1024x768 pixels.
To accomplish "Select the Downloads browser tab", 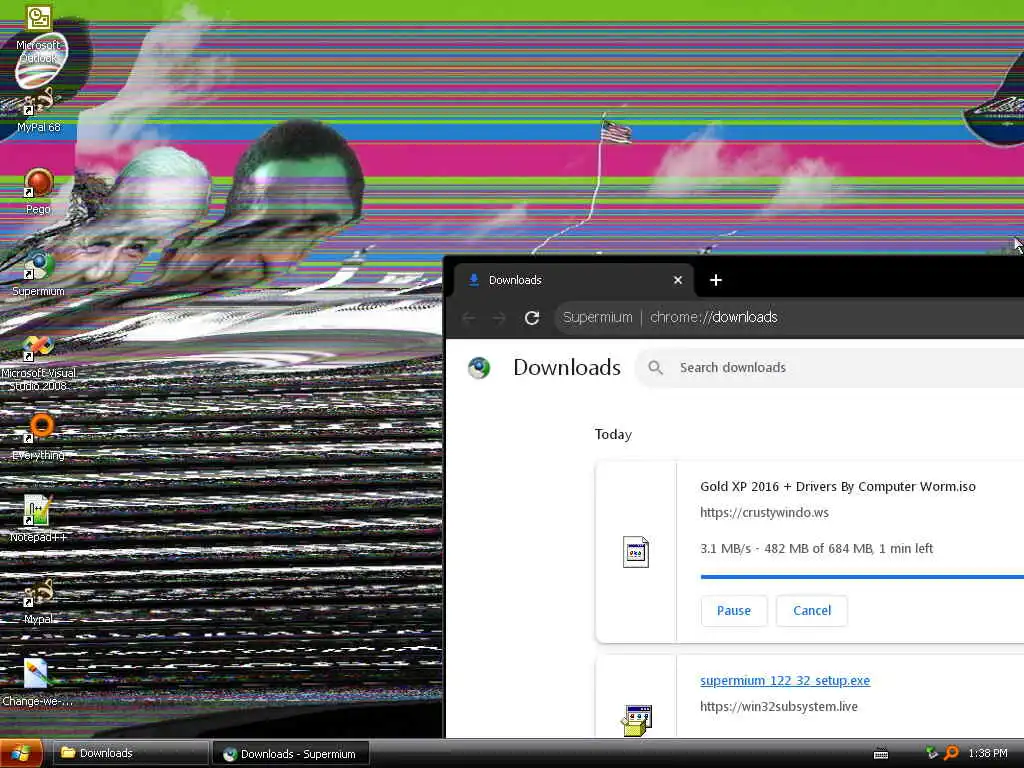I will pyautogui.click(x=573, y=280).
